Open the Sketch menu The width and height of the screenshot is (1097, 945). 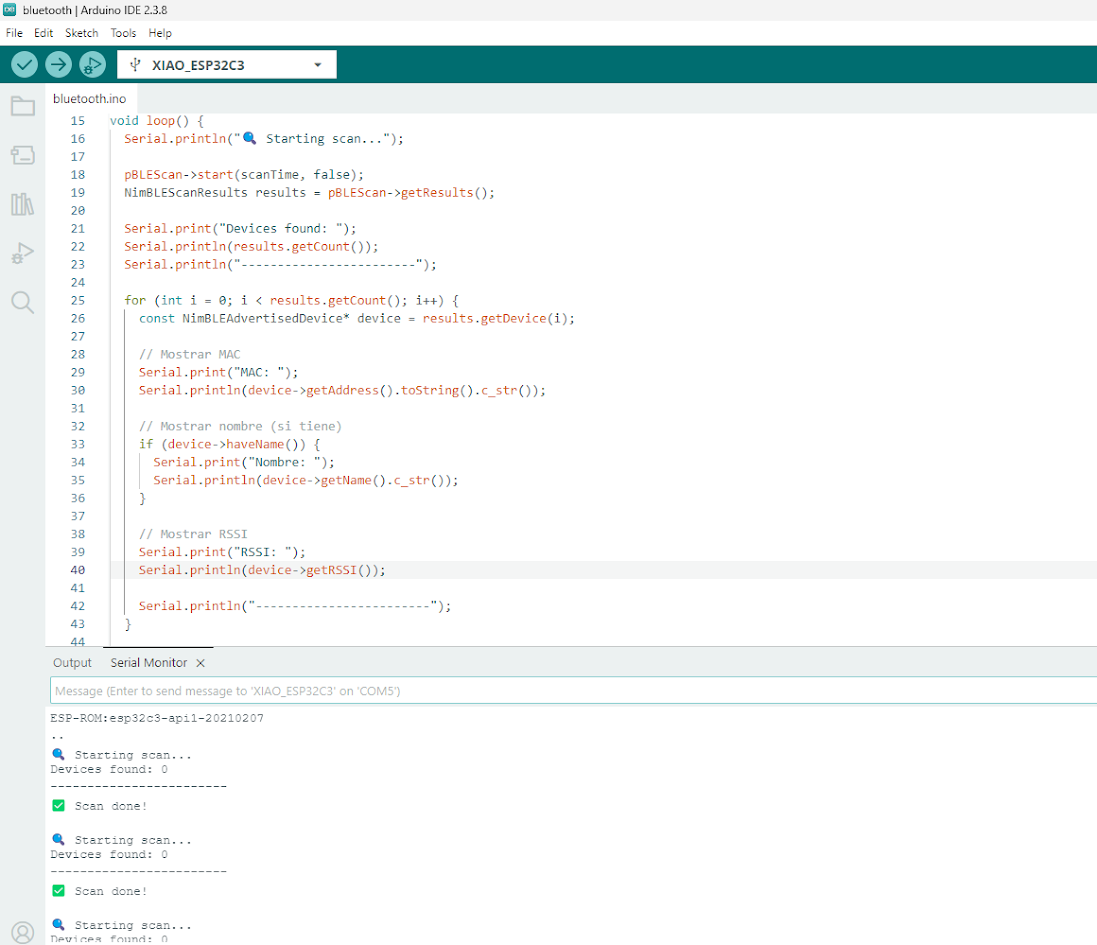point(82,33)
